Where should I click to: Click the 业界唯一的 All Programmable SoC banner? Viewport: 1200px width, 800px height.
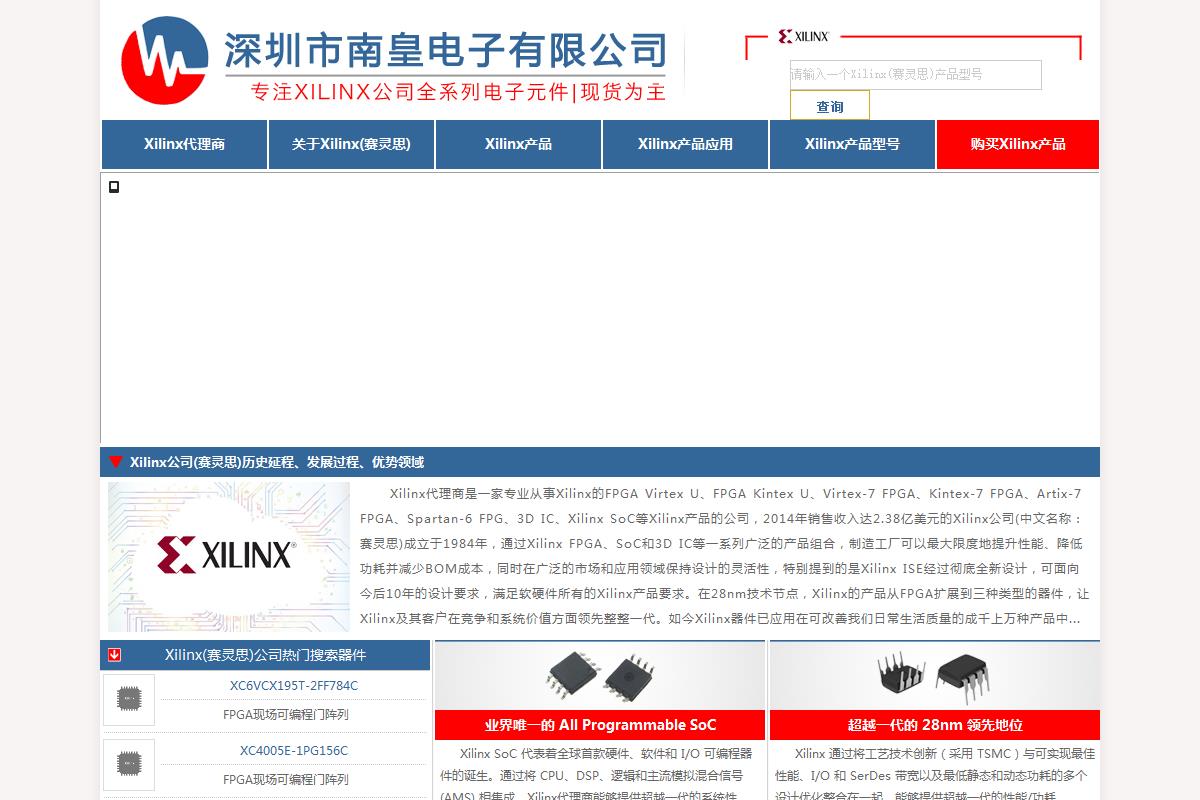[600, 725]
